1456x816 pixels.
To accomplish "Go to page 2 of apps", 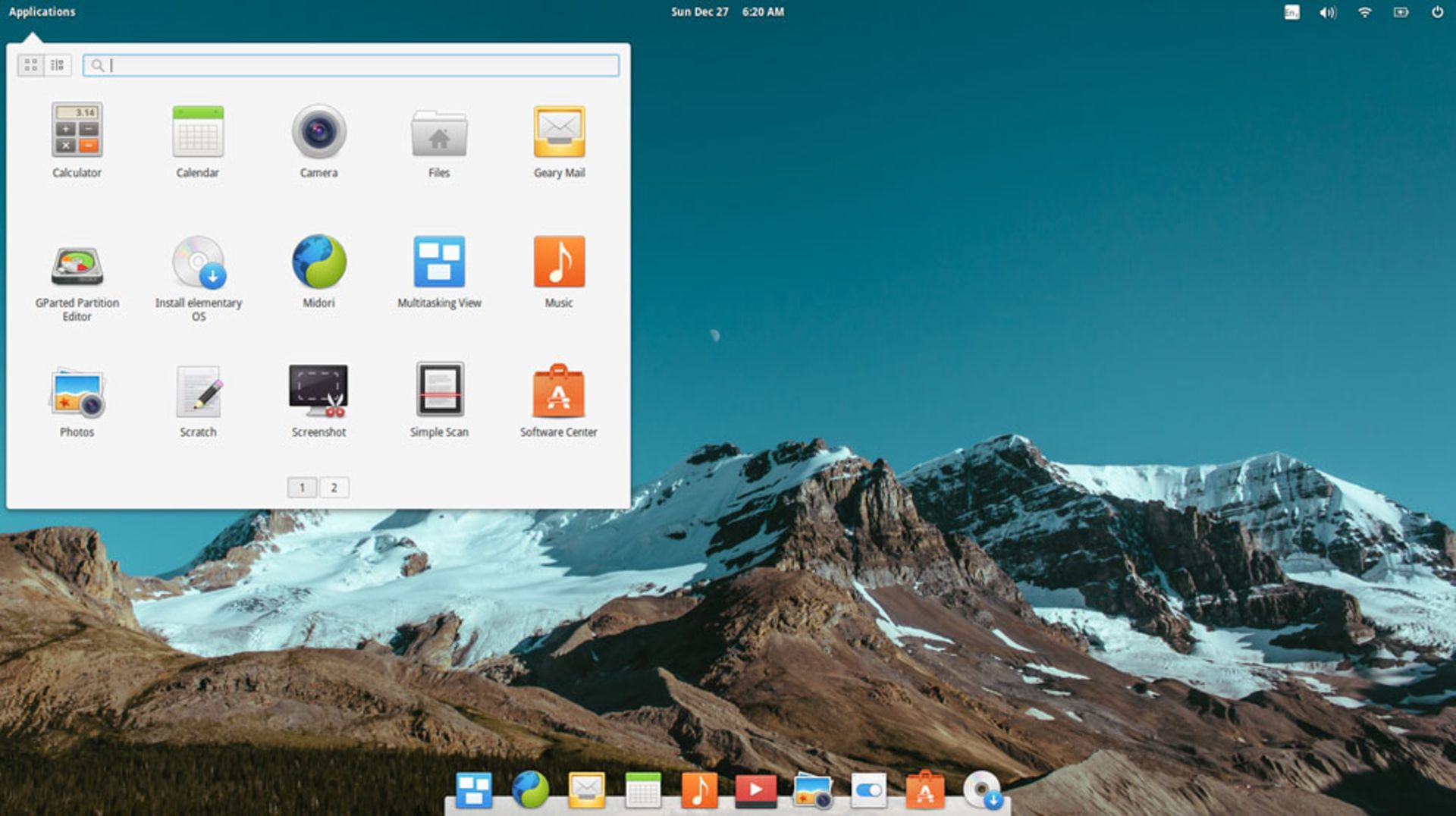I will 334,487.
